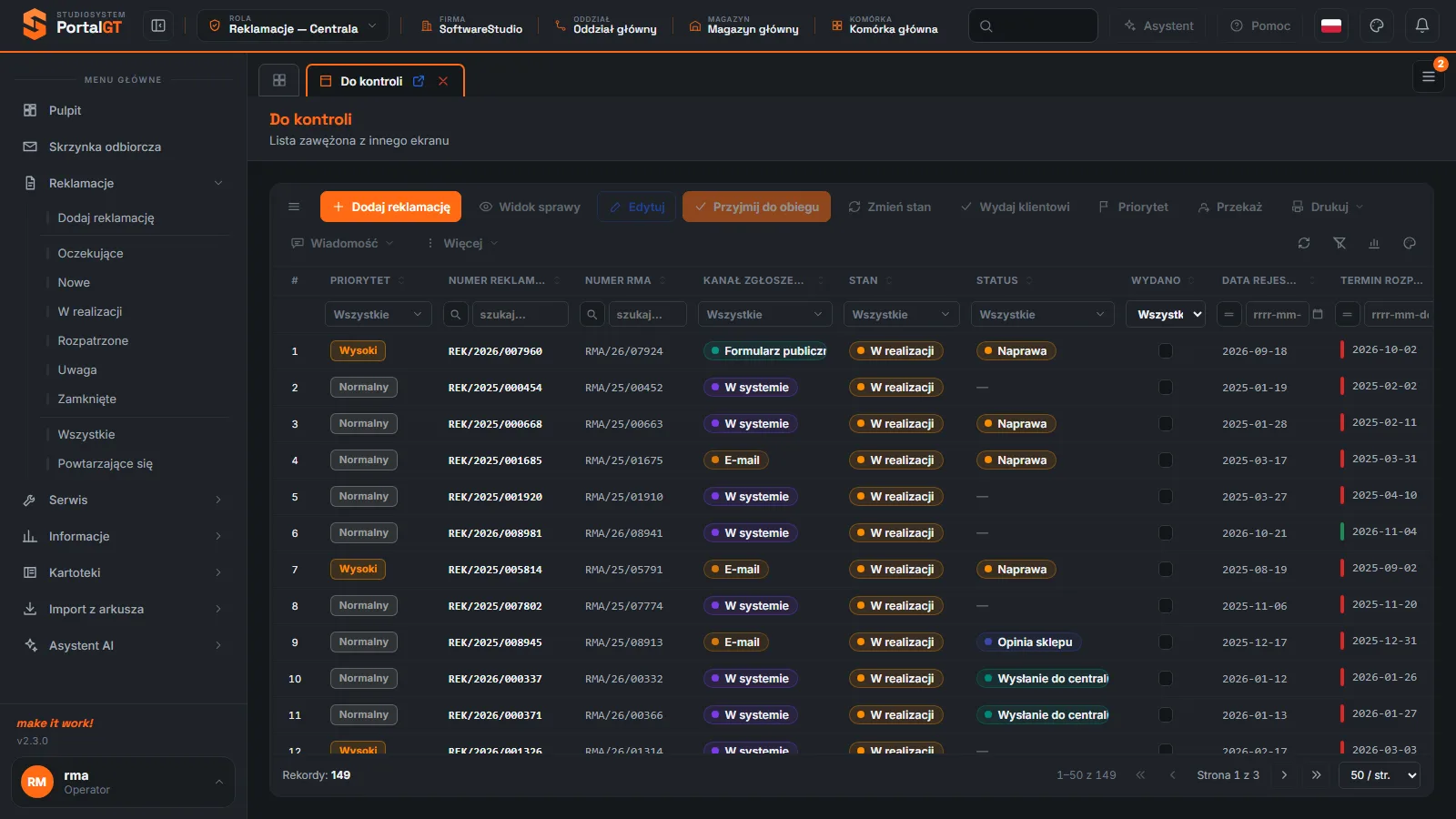Open the Status filter dropdown
Viewport: 1456px width, 819px height.
tap(1042, 314)
